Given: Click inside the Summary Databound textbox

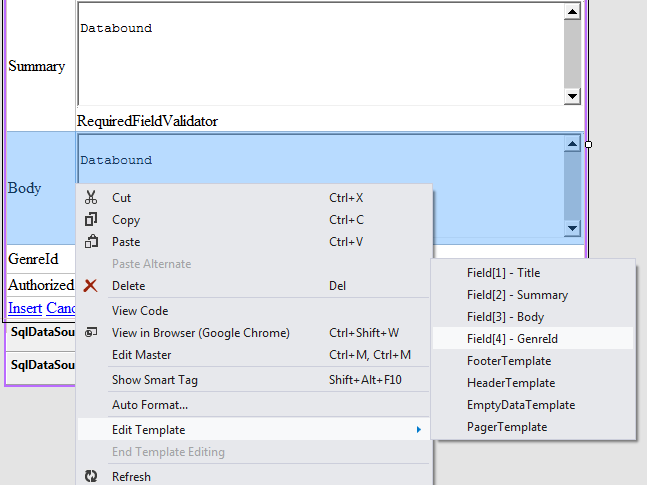Looking at the screenshot, I should (320, 54).
